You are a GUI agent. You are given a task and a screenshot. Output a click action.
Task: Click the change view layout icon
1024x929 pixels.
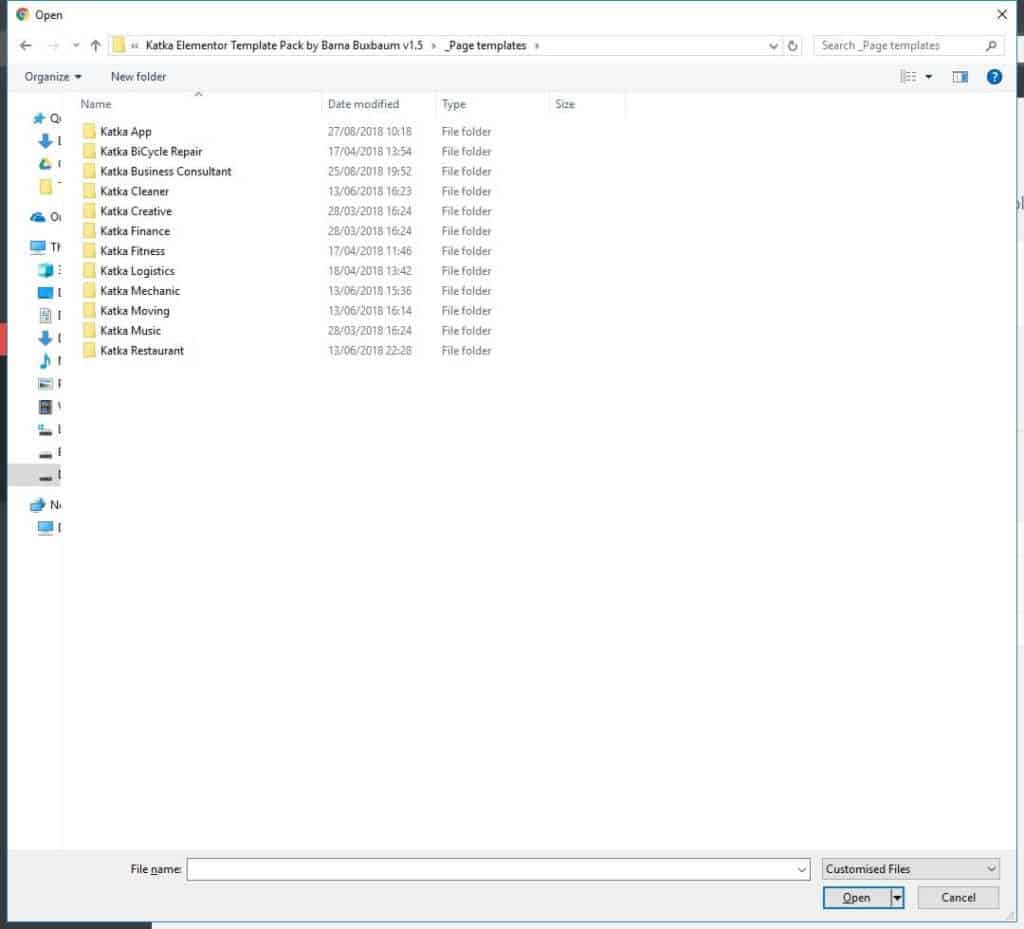pyautogui.click(x=908, y=77)
